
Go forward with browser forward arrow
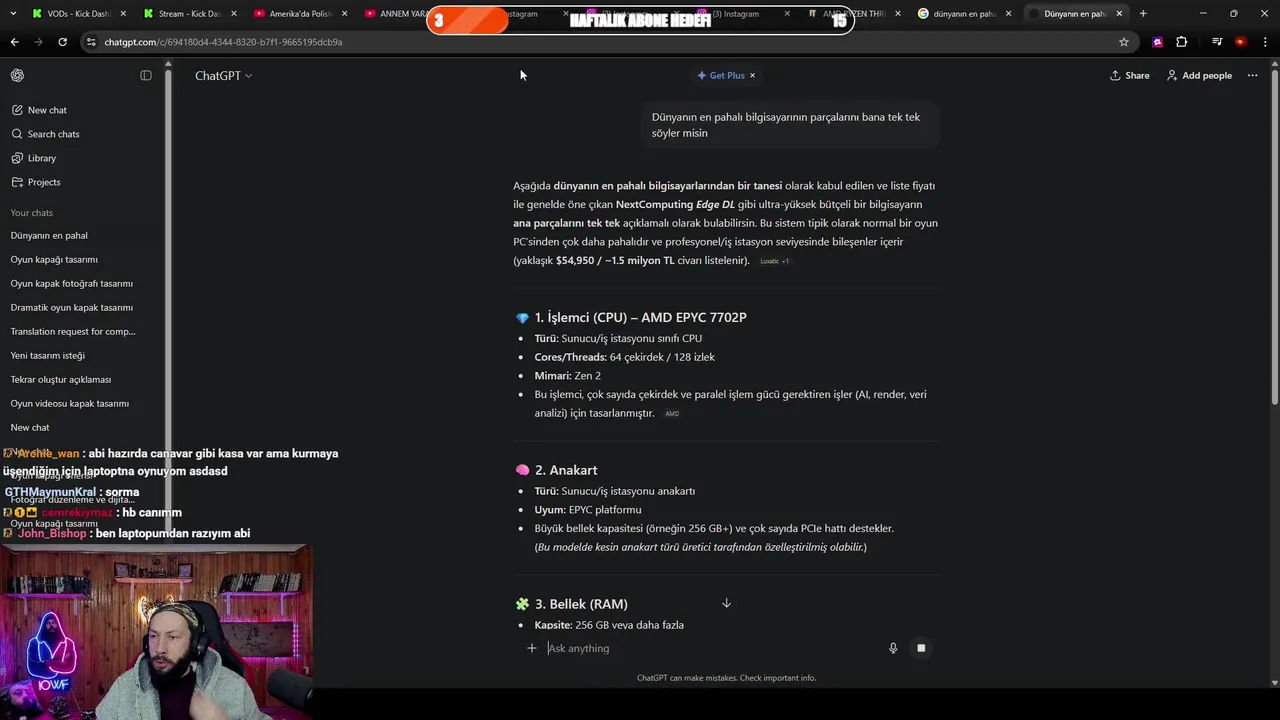click(x=38, y=42)
